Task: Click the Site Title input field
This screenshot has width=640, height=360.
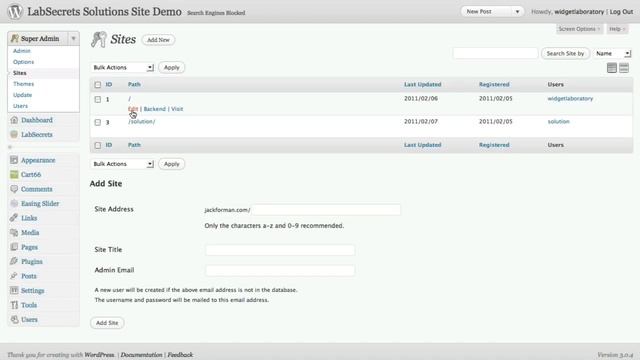Action: pos(280,250)
